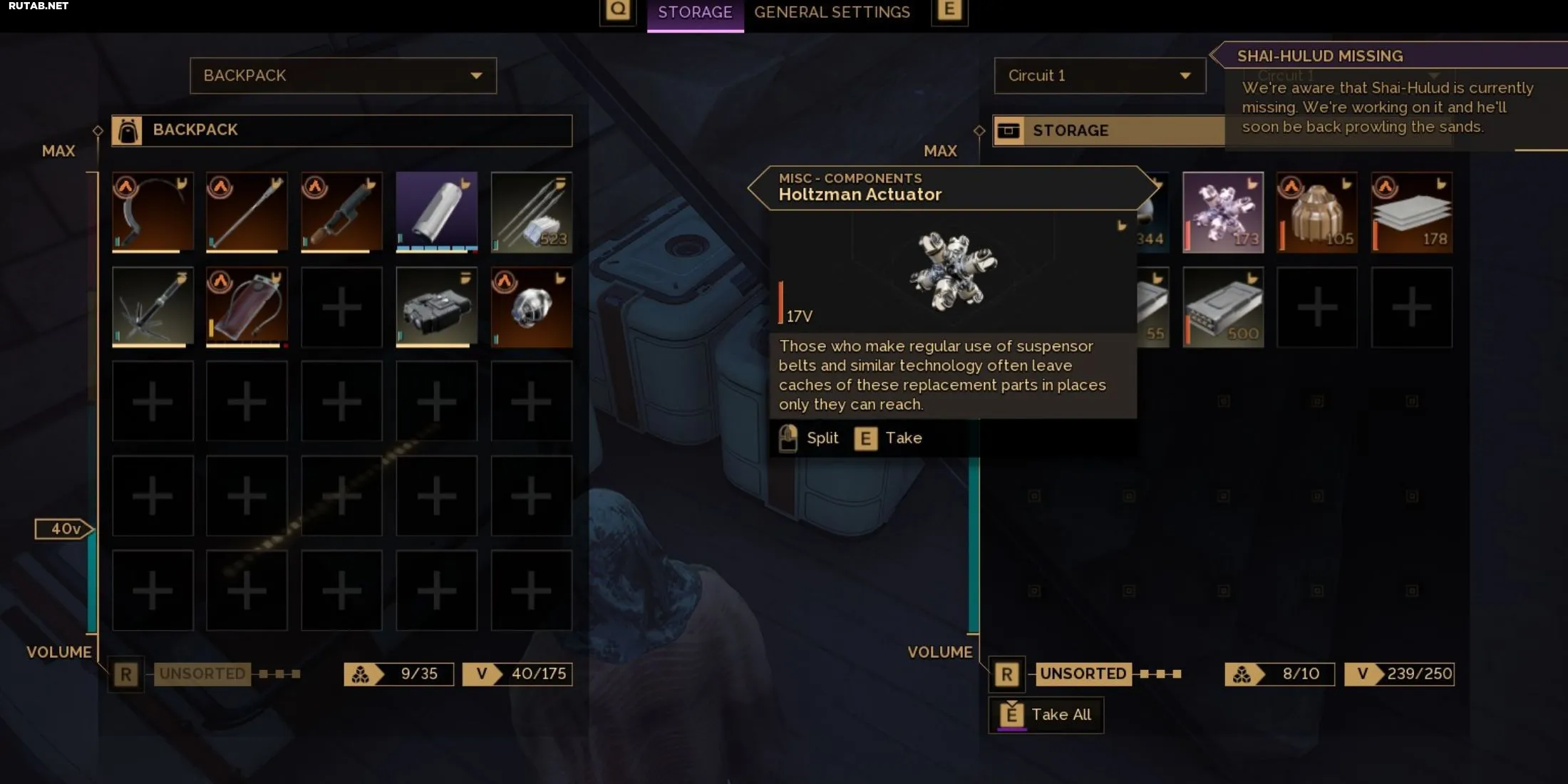Image resolution: width=1568 pixels, height=784 pixels.
Task: Select the brown item stack of 105
Action: tap(1317, 212)
